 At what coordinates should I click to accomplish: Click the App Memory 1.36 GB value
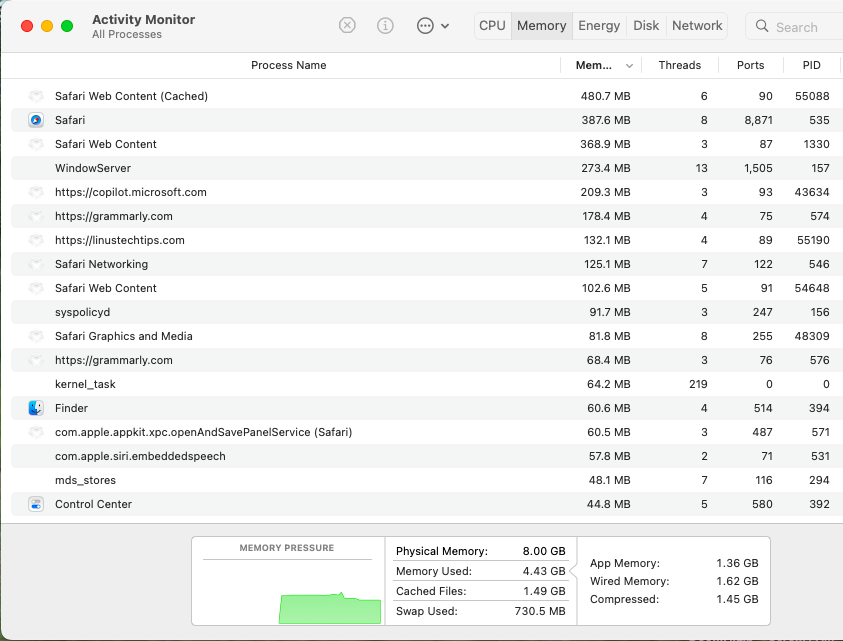tap(737, 563)
